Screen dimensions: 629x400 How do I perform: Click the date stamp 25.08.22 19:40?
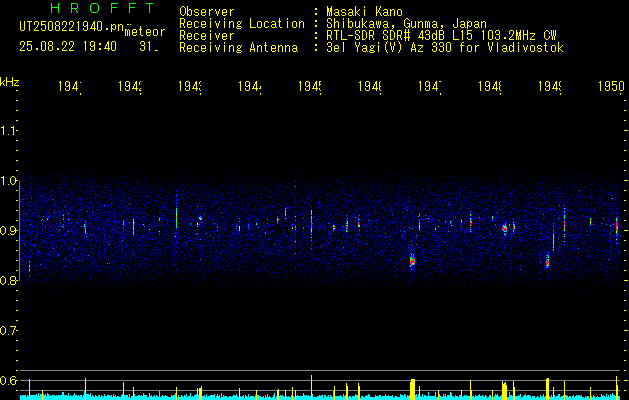pyautogui.click(x=68, y=47)
